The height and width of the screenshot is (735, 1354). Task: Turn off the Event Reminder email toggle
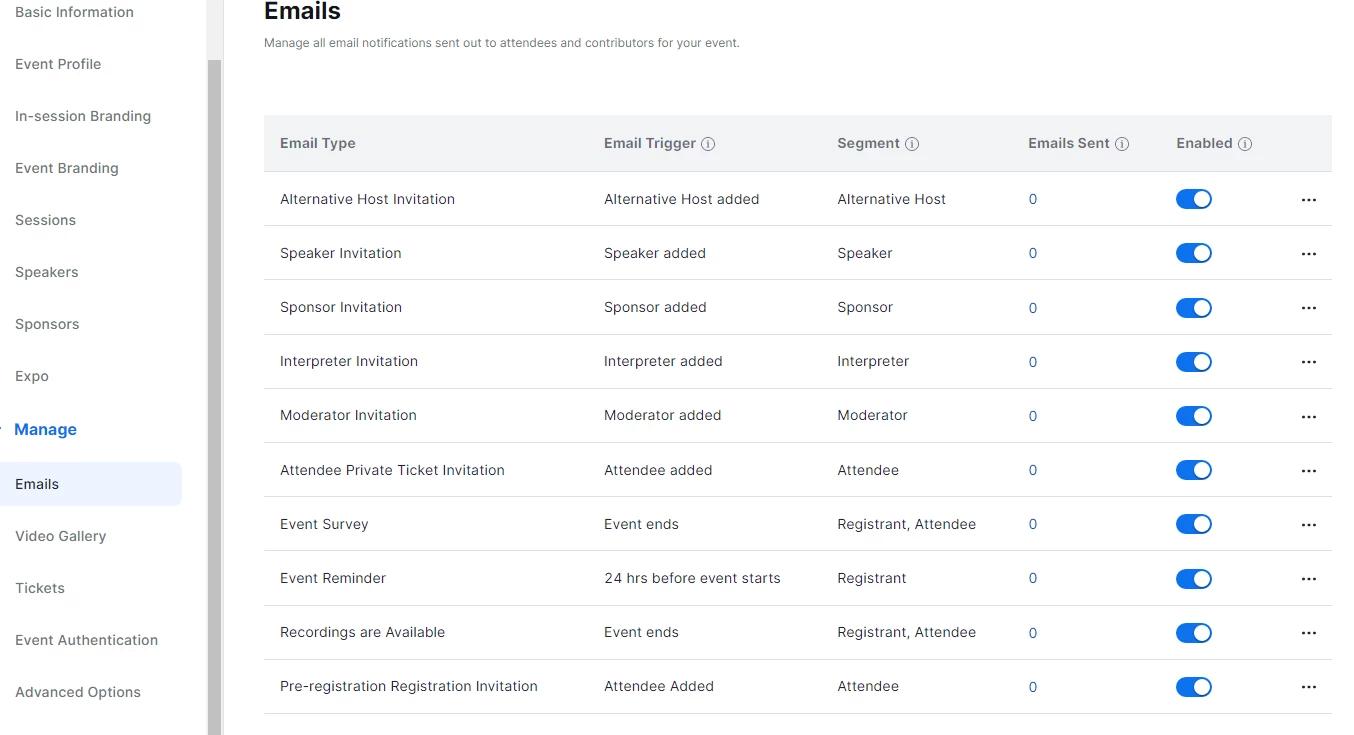tap(1194, 579)
